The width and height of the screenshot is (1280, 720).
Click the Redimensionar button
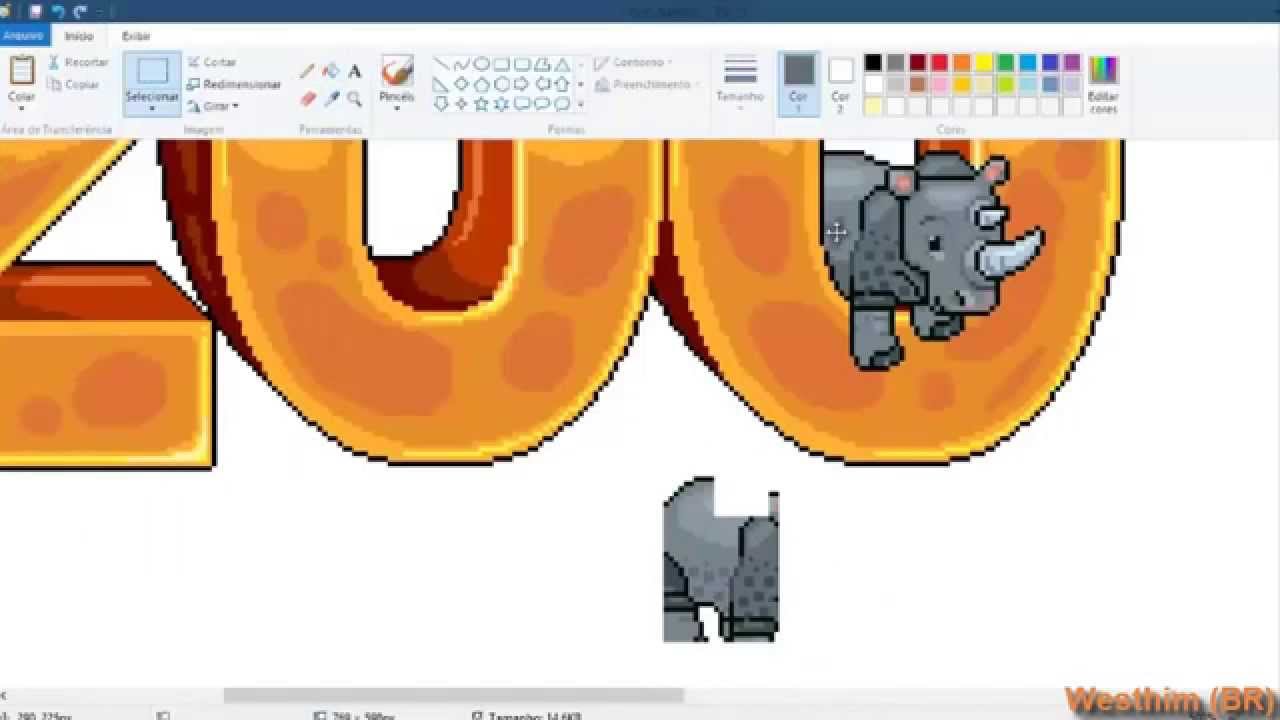[x=234, y=85]
